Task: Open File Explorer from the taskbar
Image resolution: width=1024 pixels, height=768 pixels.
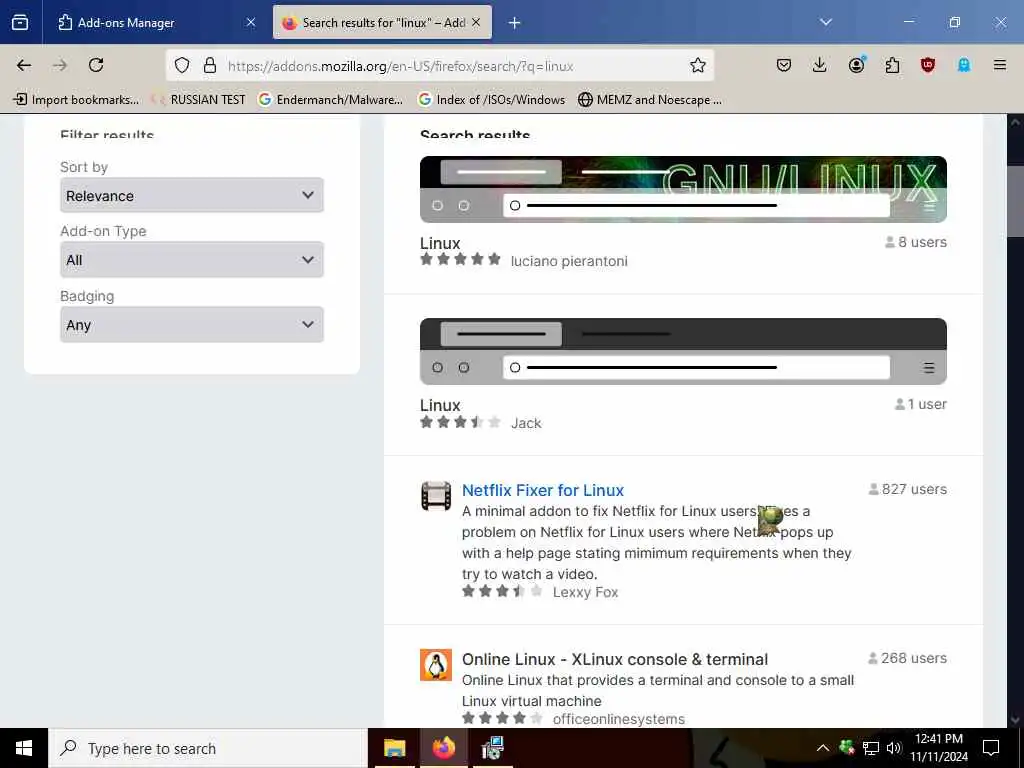Action: click(x=394, y=748)
